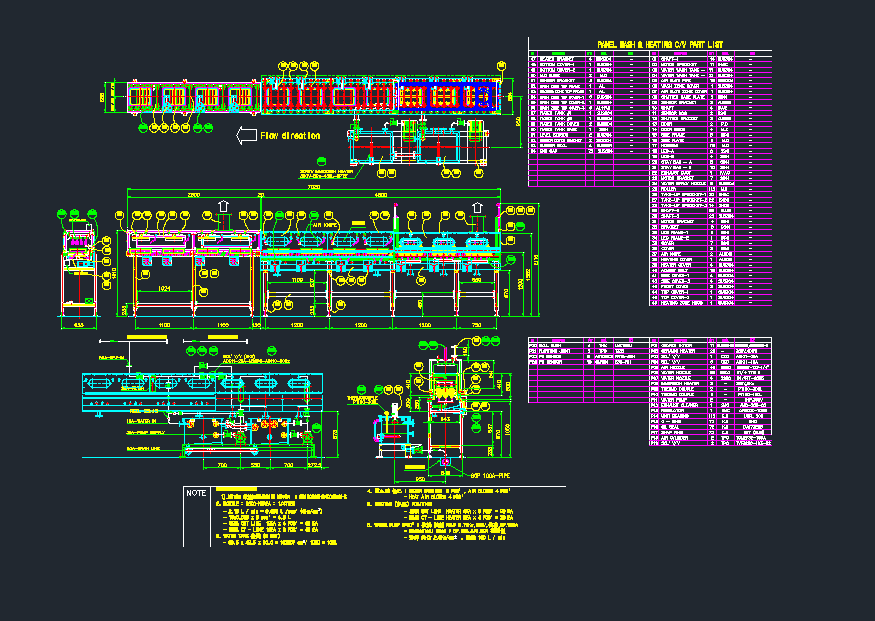The height and width of the screenshot is (621, 875).
Task: Select the 433 width dimension under end view
Action: (78, 326)
